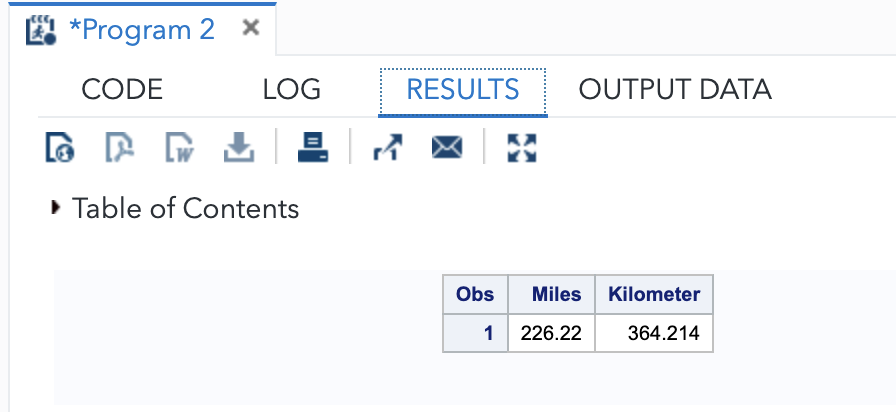Image resolution: width=896 pixels, height=412 pixels.
Task: Select the RESULTS tab
Action: click(x=462, y=90)
